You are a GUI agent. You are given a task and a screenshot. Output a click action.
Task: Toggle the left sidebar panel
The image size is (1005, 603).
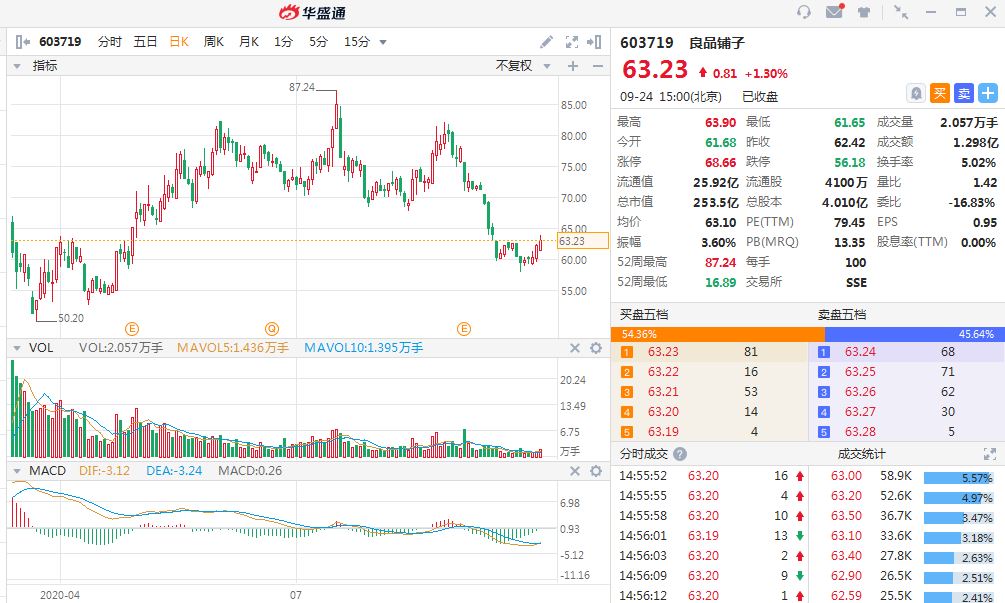coord(23,42)
